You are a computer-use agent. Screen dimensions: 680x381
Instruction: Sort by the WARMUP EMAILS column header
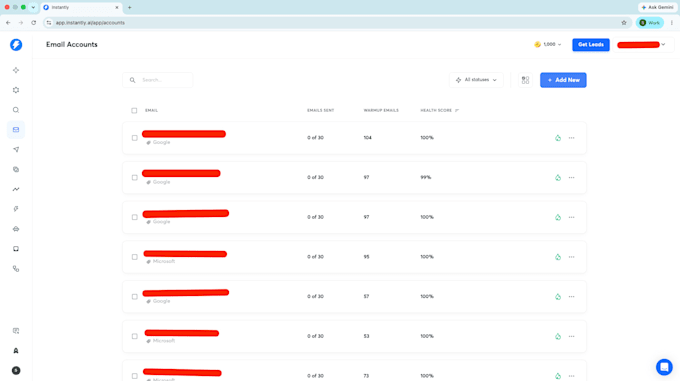tap(381, 111)
